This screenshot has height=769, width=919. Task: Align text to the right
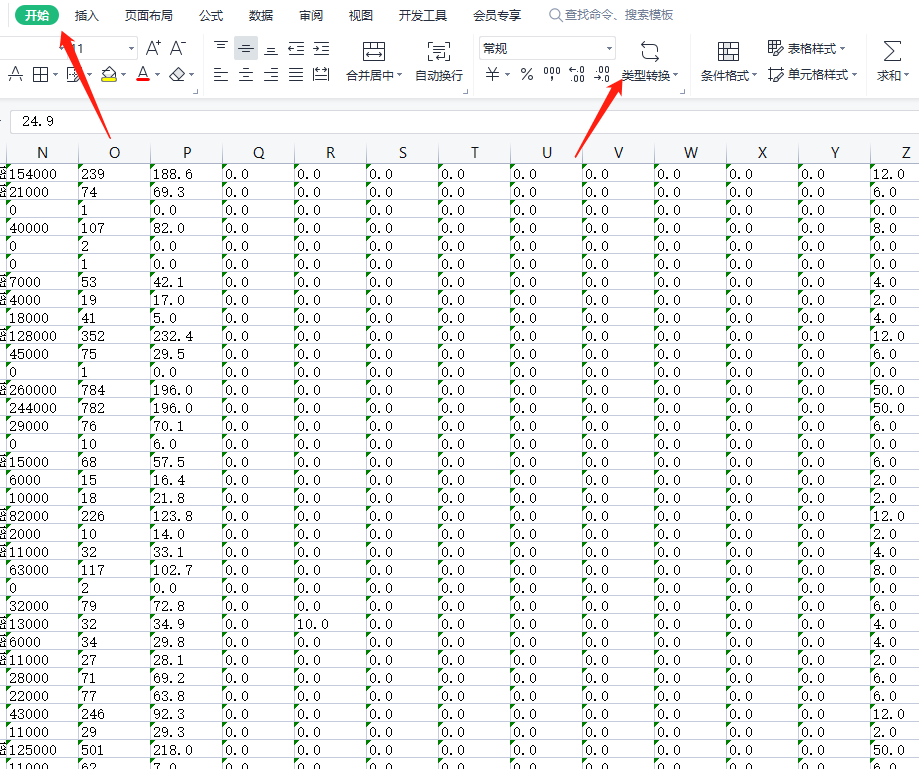pos(271,74)
